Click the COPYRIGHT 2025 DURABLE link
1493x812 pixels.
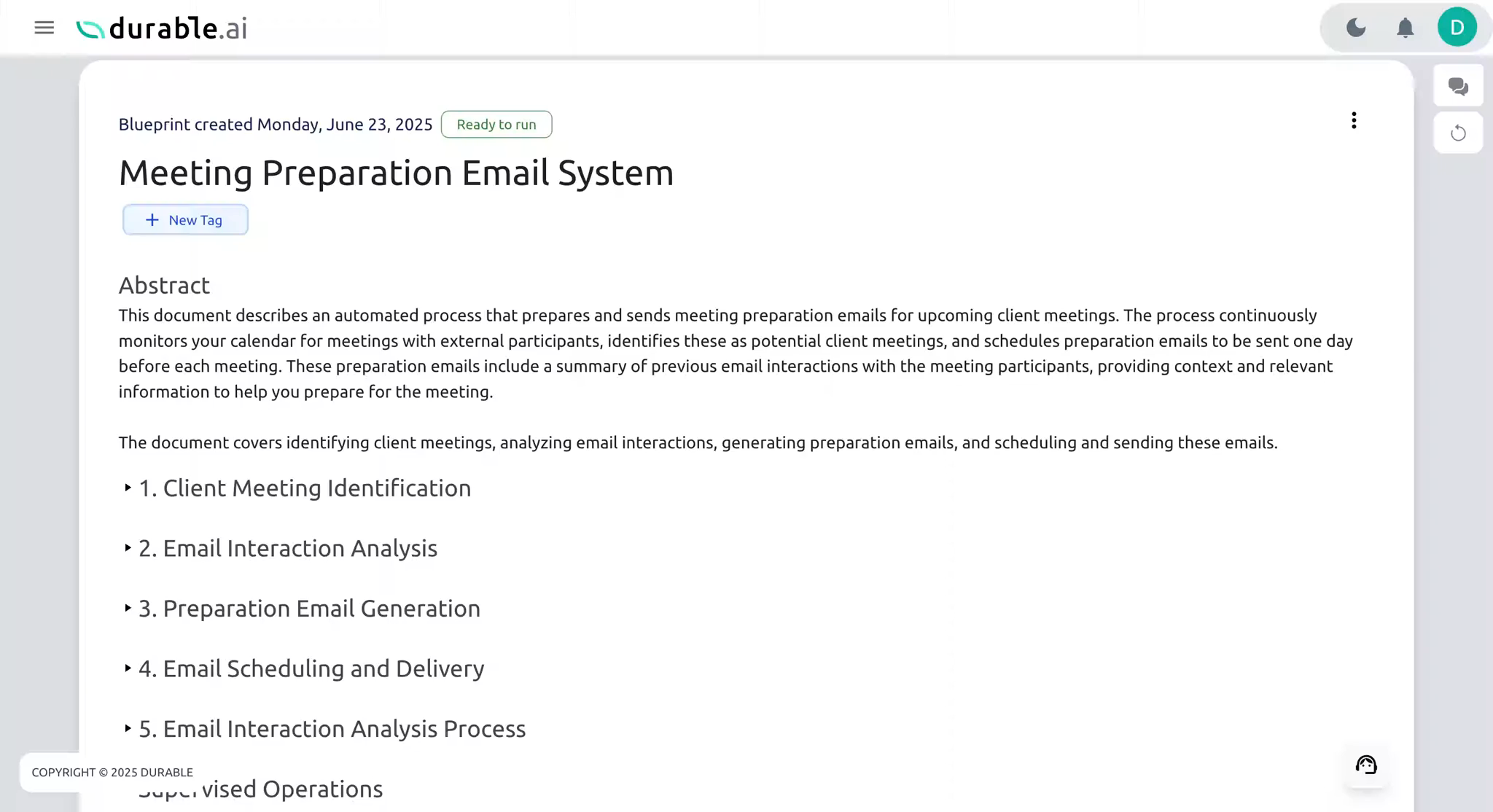(x=113, y=772)
